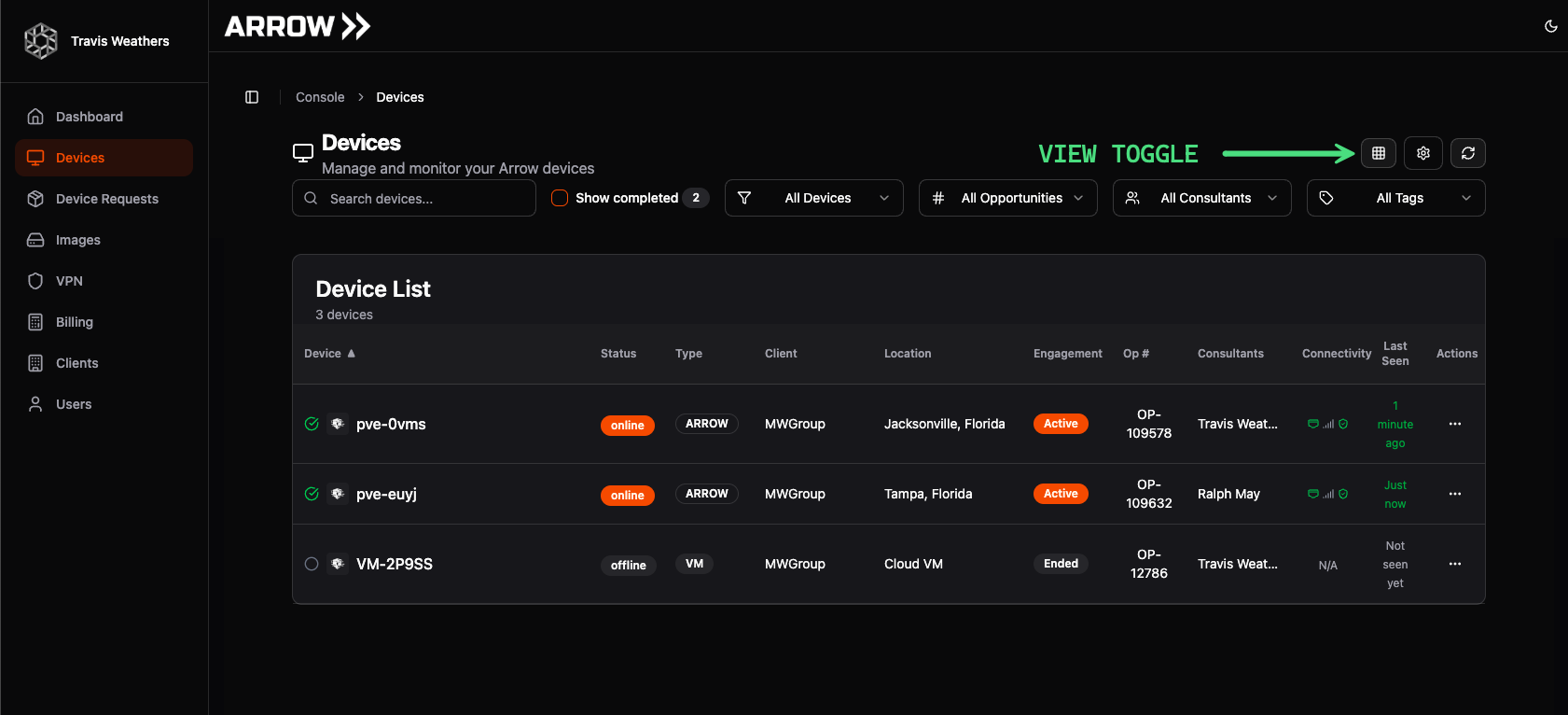Screen dimensions: 1568x715
Task: Collapse the sidebar panel icon
Action: [252, 97]
